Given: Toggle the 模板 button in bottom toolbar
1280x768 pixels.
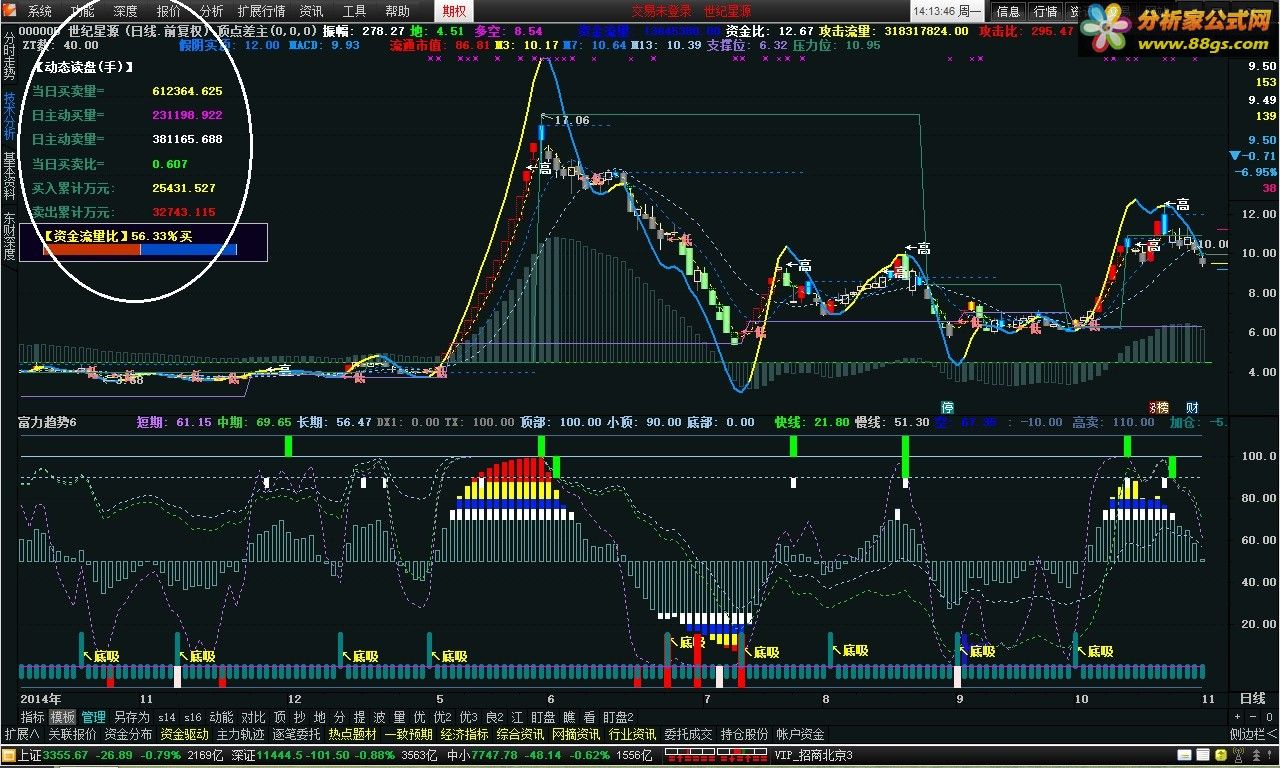Looking at the screenshot, I should [63, 717].
